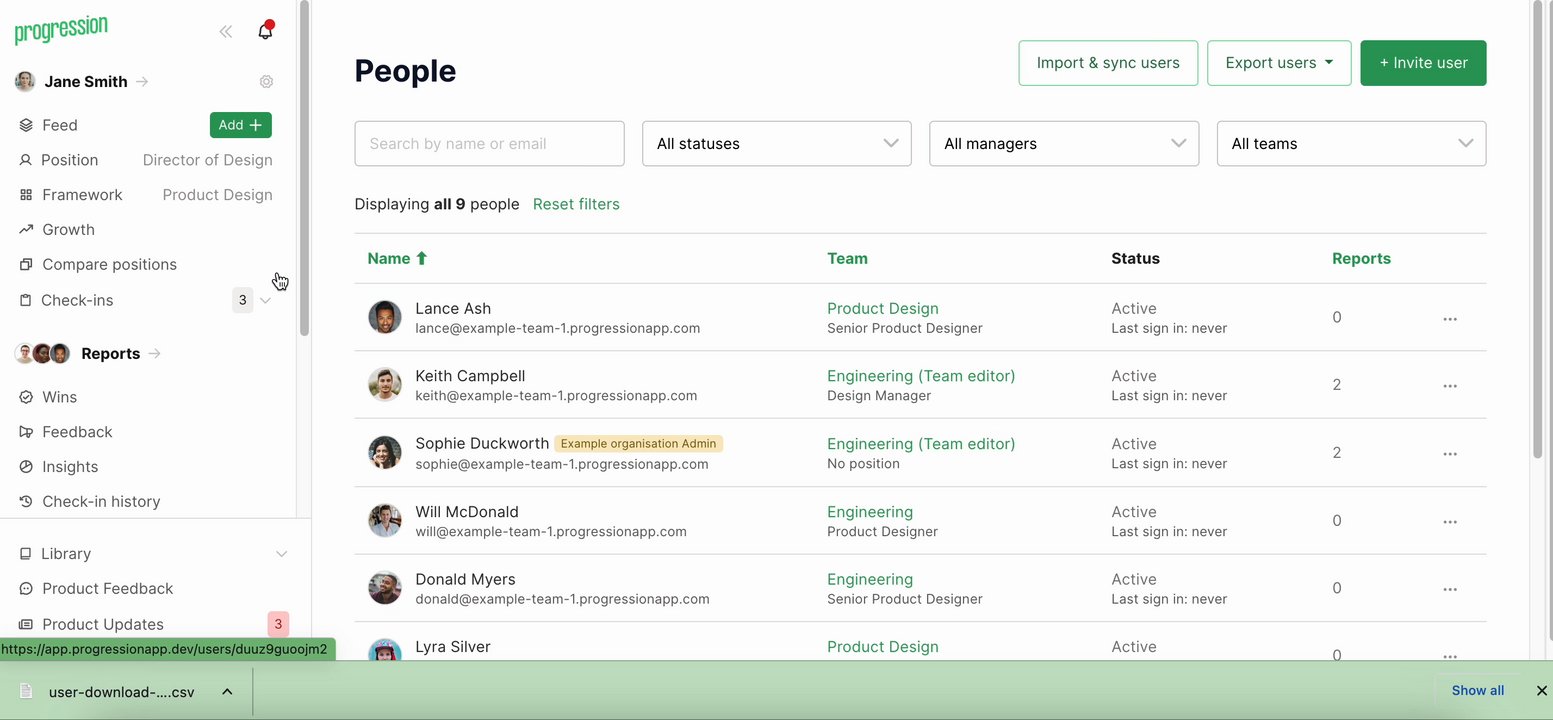The height and width of the screenshot is (720, 1553).
Task: Click the search by name field
Action: coord(489,144)
